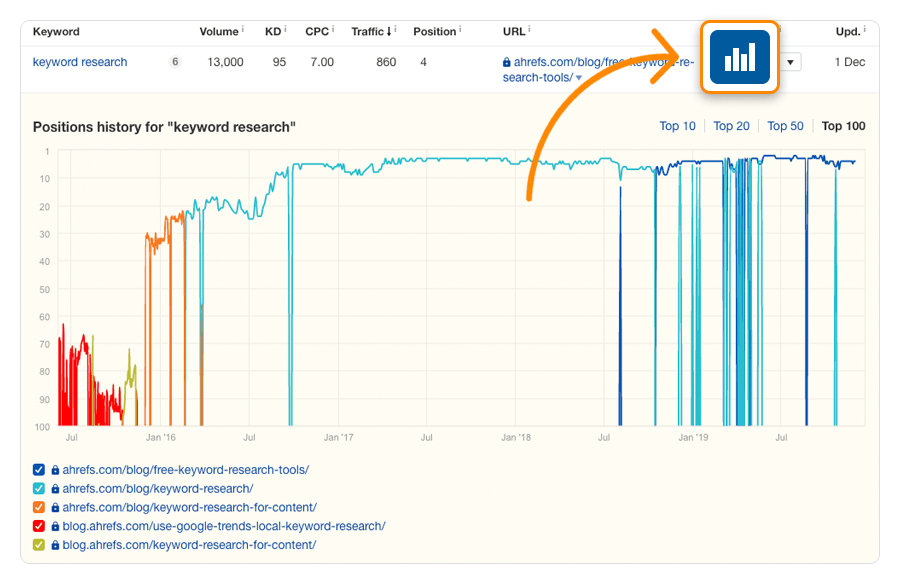Screen dimensions: 900x583
Task: Click the Jan '17 axis label
Action: point(338,438)
